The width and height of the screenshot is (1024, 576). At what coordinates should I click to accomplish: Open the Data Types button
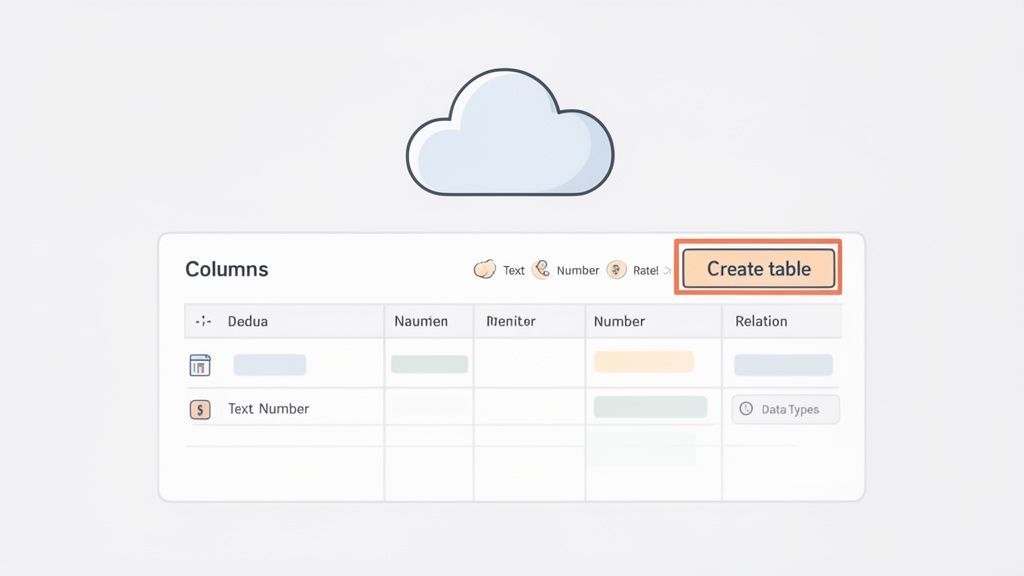(x=785, y=409)
